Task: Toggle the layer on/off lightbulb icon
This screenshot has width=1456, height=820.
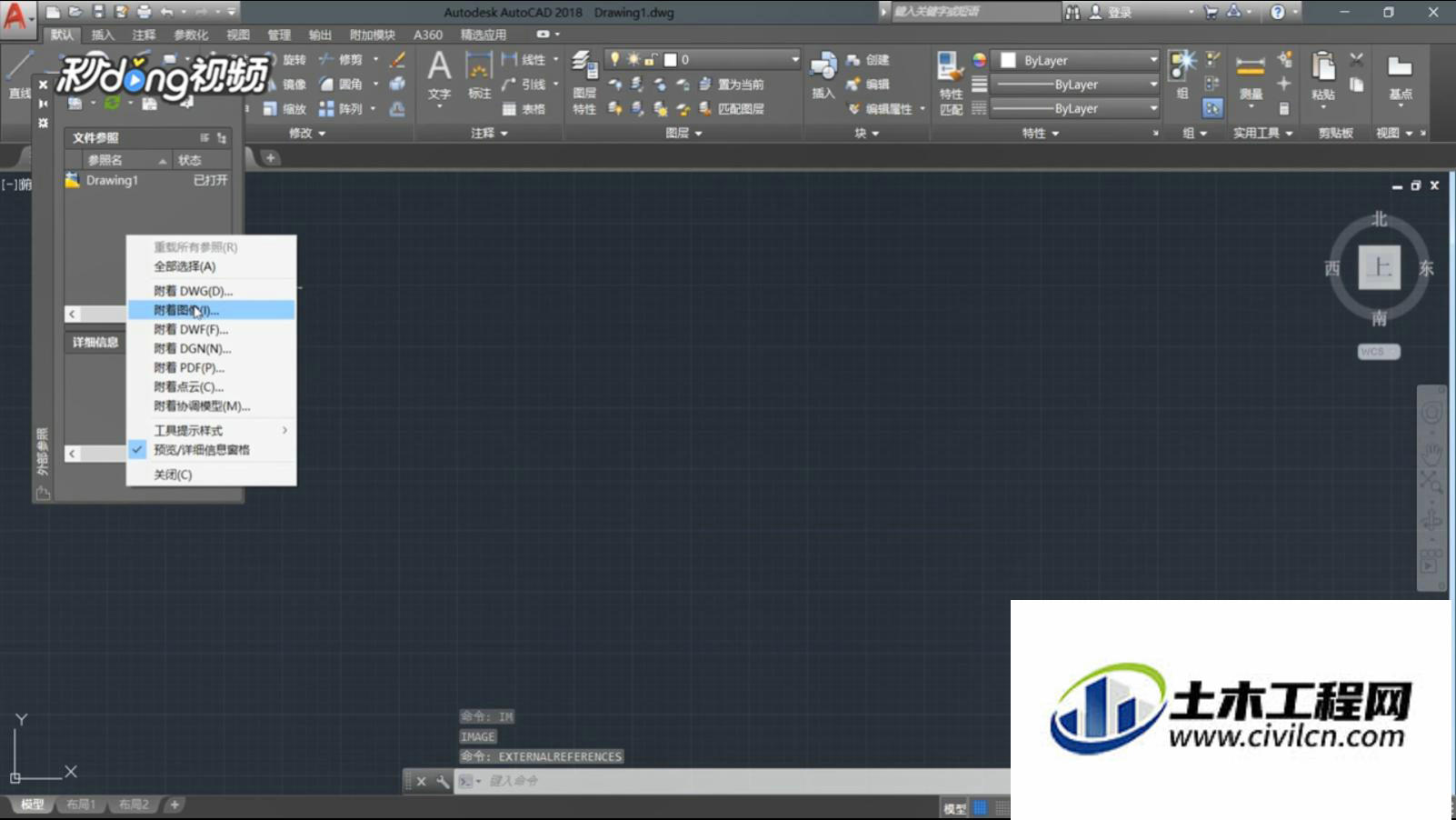Action: (x=614, y=59)
